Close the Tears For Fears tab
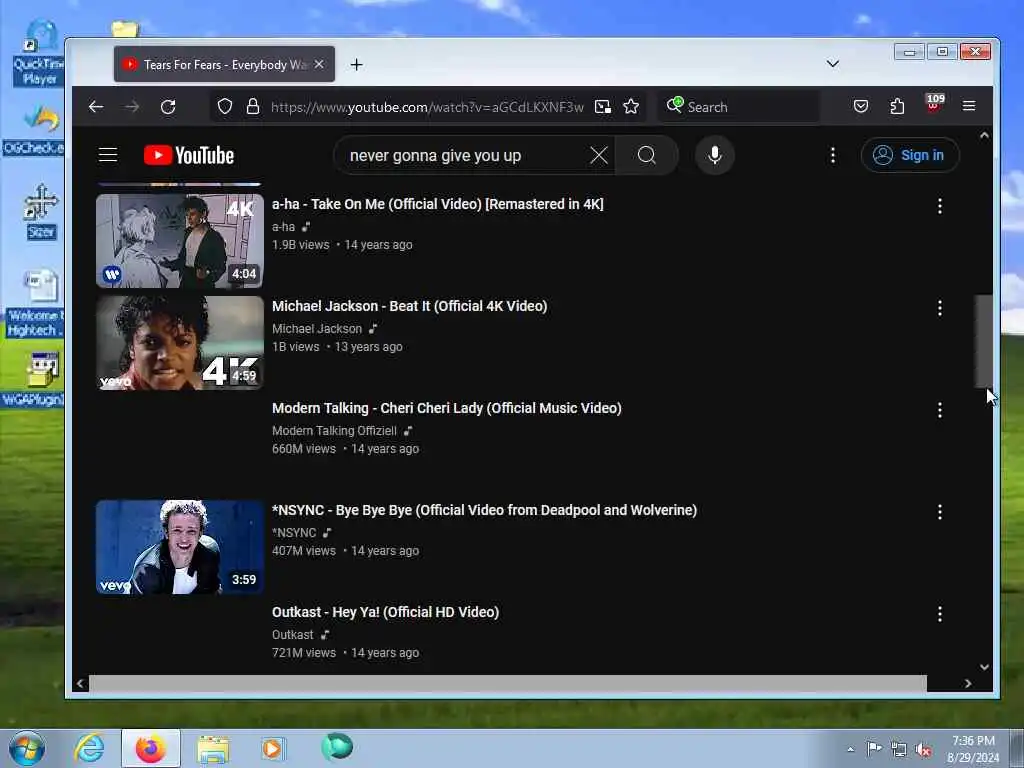The image size is (1024, 768). pyautogui.click(x=319, y=64)
